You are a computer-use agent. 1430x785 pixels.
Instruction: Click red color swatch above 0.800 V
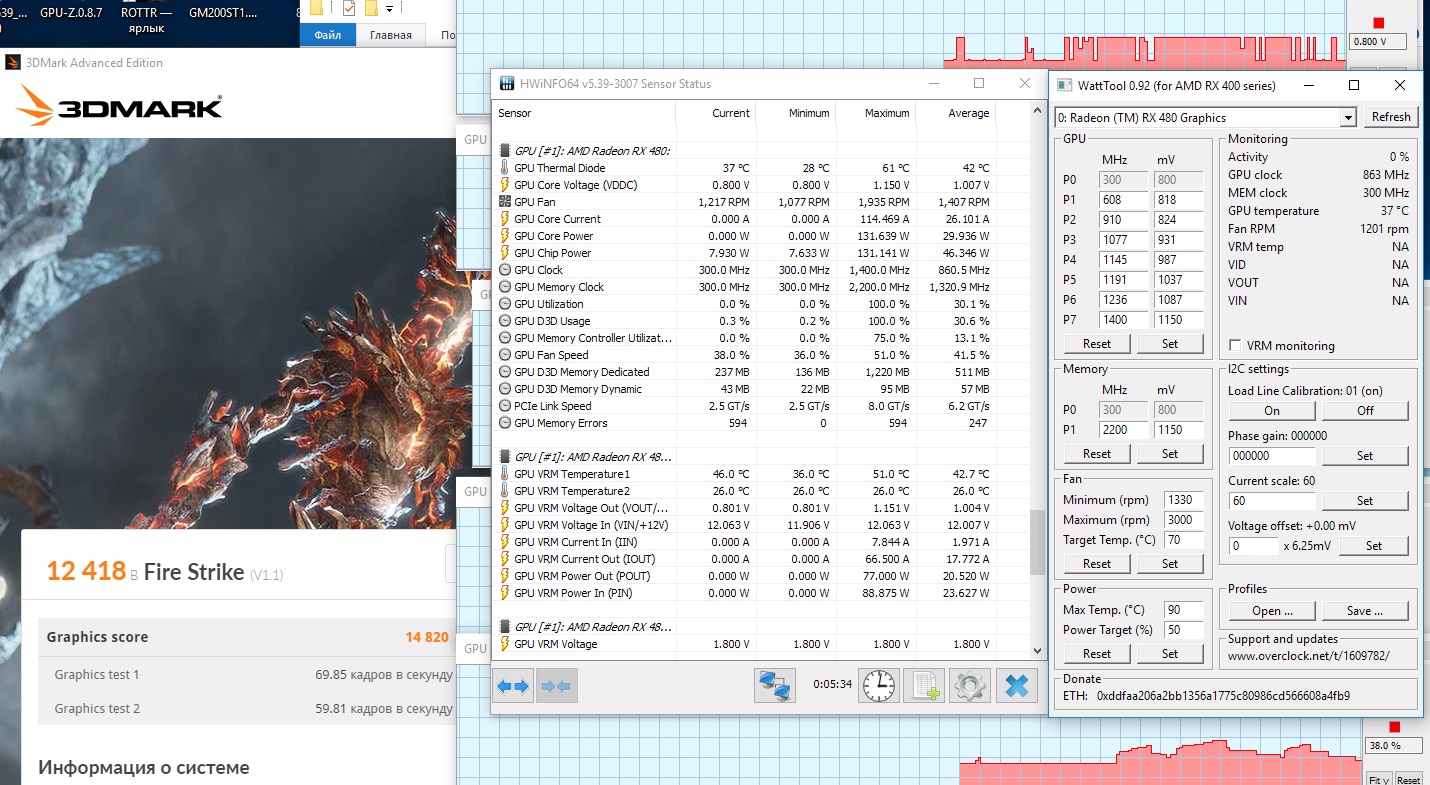coord(1379,23)
